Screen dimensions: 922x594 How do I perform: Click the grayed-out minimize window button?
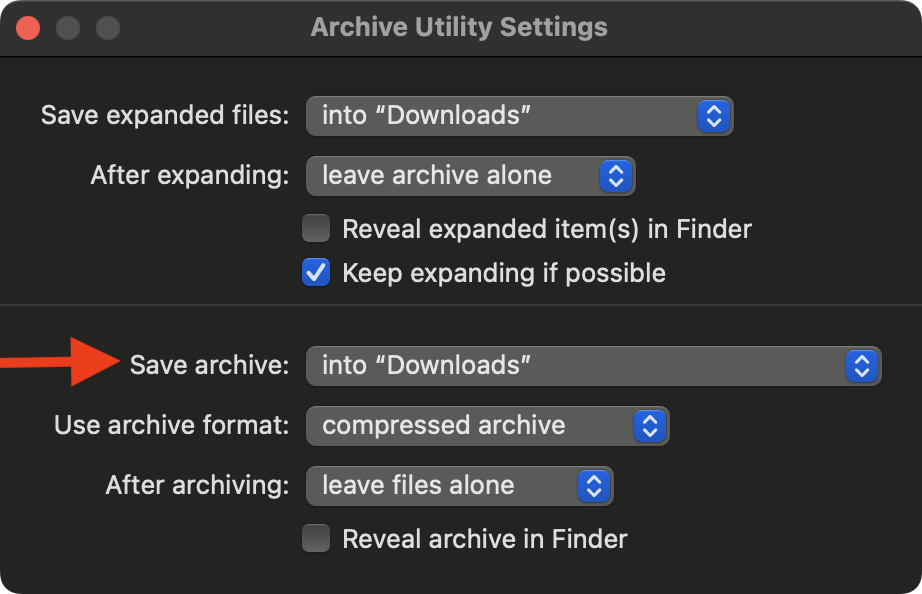click(x=68, y=27)
